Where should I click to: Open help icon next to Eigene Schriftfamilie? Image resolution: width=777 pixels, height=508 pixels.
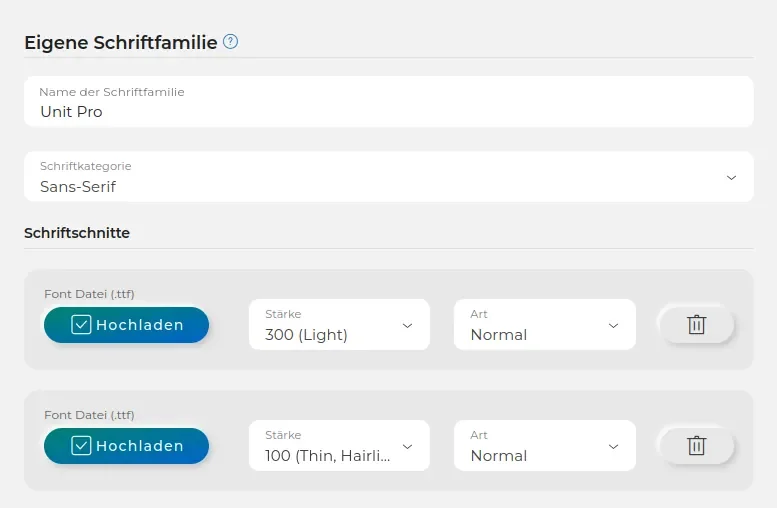tap(230, 42)
